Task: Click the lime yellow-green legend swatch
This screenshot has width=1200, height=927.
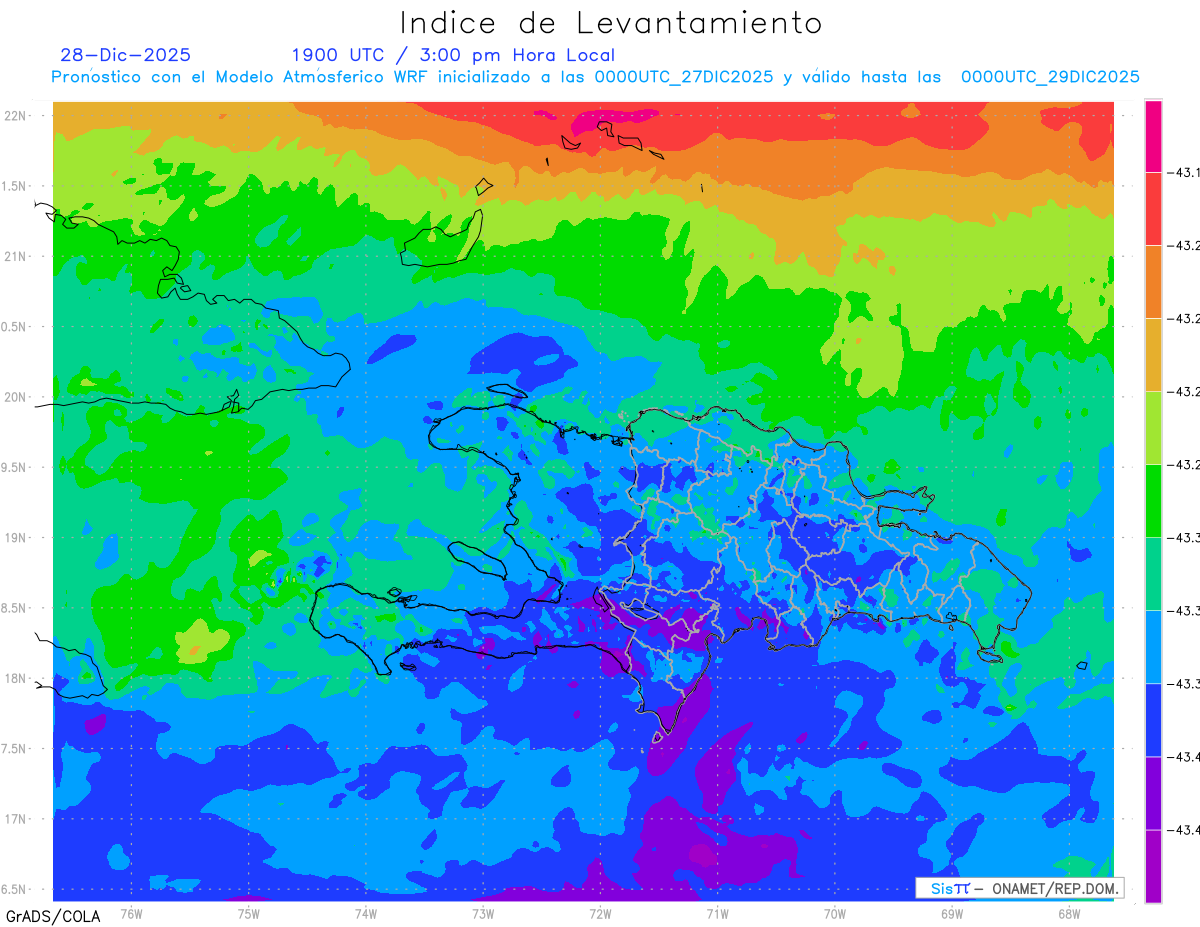Action: [x=1153, y=428]
